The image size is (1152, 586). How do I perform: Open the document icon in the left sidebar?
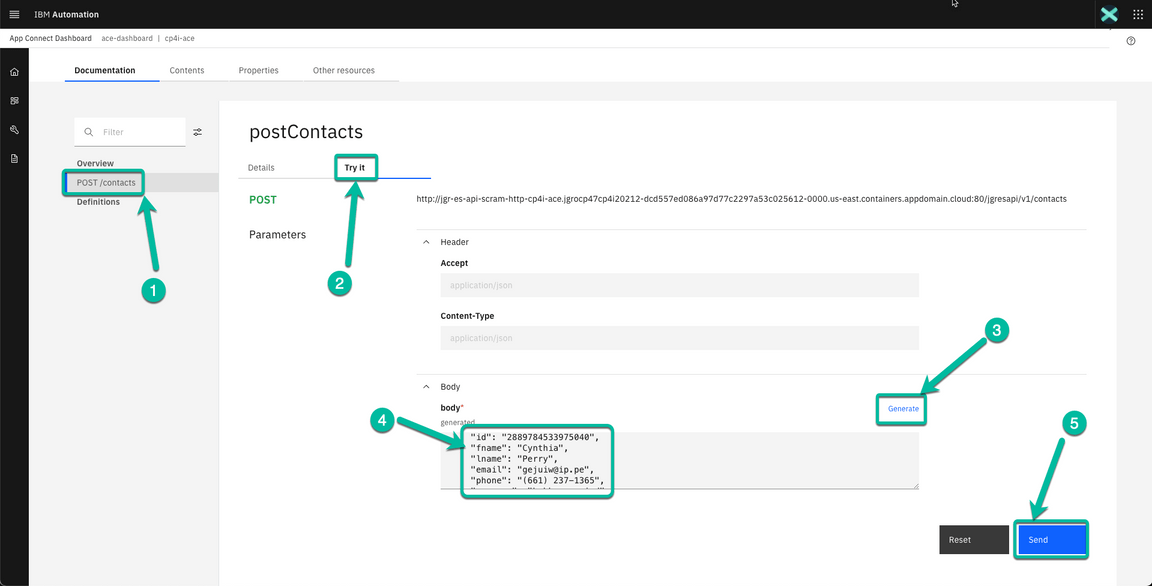click(14, 158)
